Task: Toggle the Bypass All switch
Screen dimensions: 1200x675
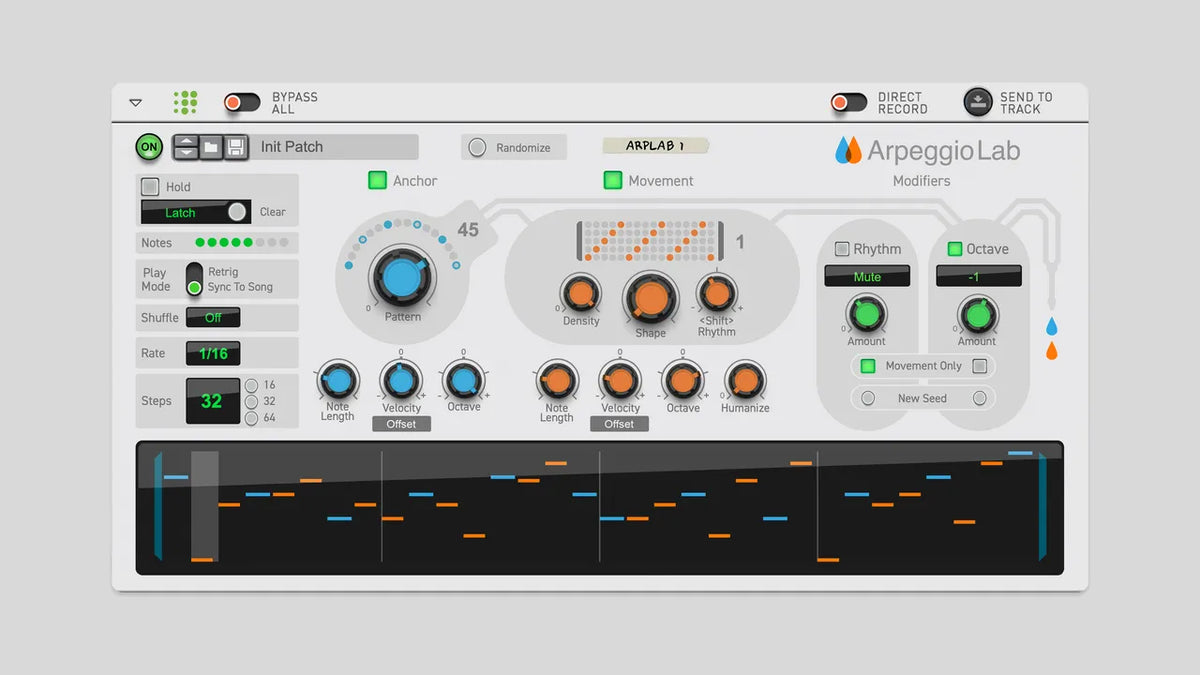Action: [x=241, y=101]
